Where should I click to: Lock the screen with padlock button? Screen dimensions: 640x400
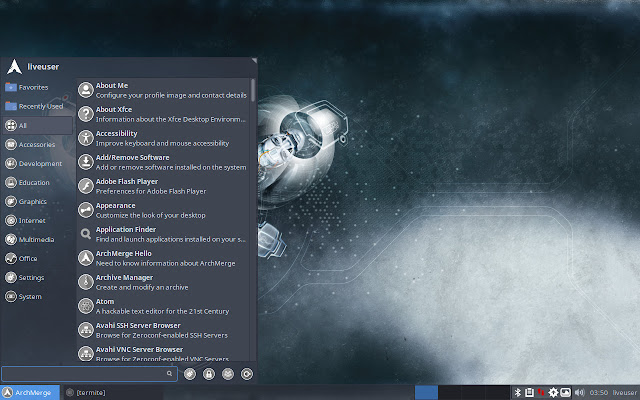pyautogui.click(x=209, y=373)
